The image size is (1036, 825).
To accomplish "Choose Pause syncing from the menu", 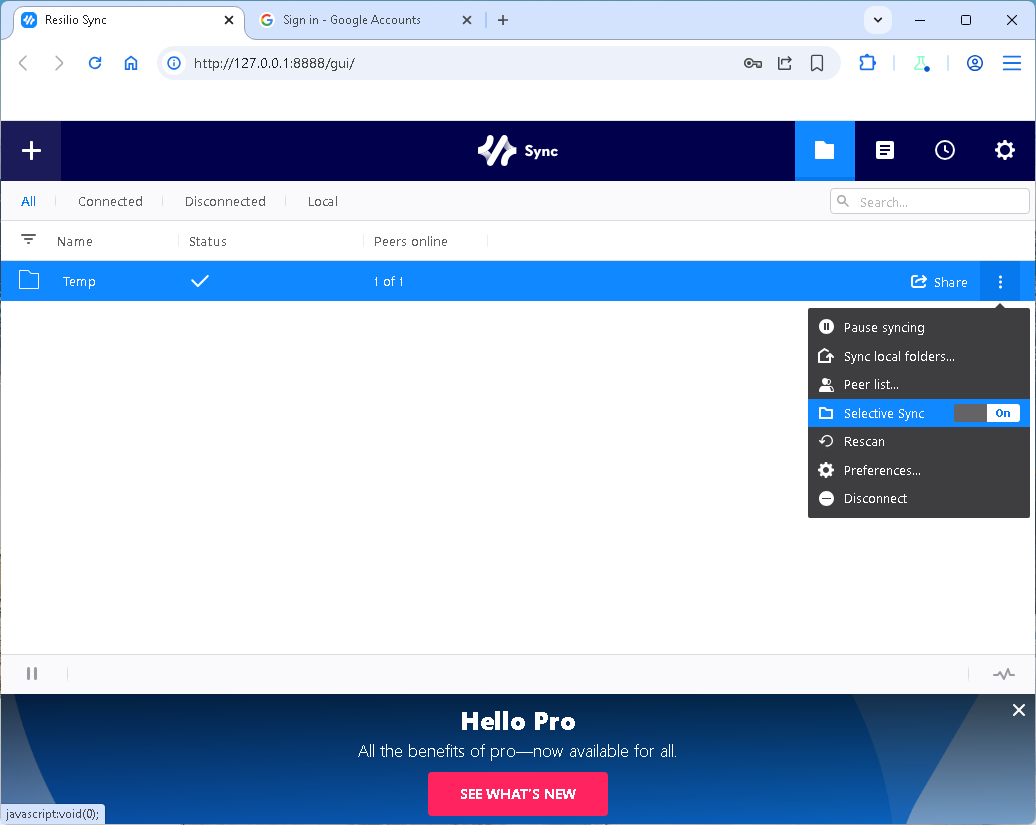I will point(918,328).
